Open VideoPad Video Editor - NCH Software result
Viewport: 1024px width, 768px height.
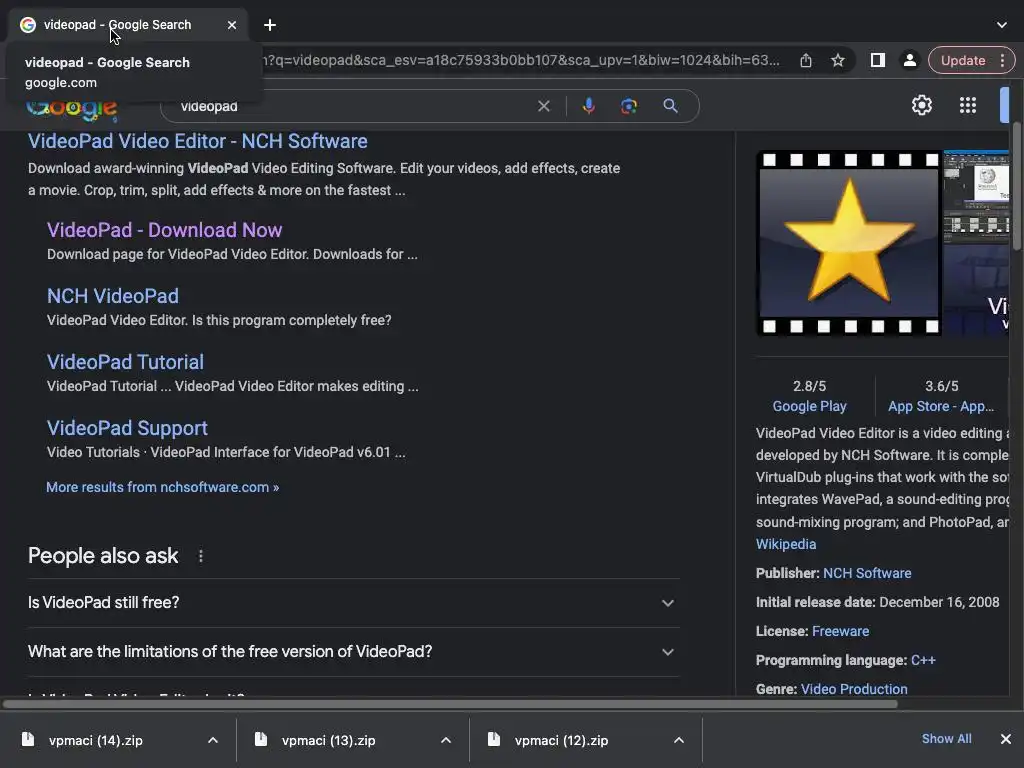click(x=197, y=141)
